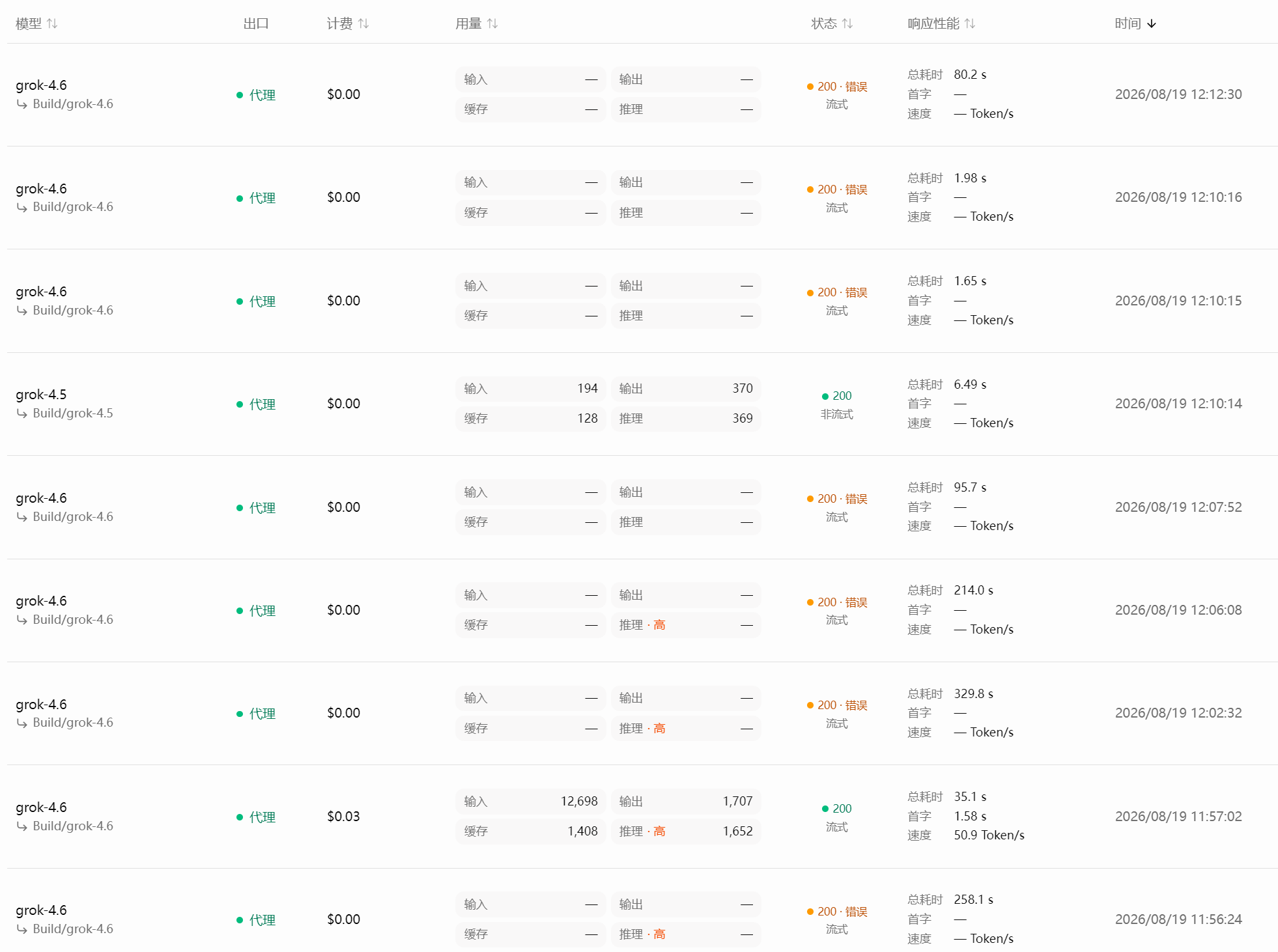
Task: Click 代理 label in 11:57:02 row
Action: pos(263,817)
